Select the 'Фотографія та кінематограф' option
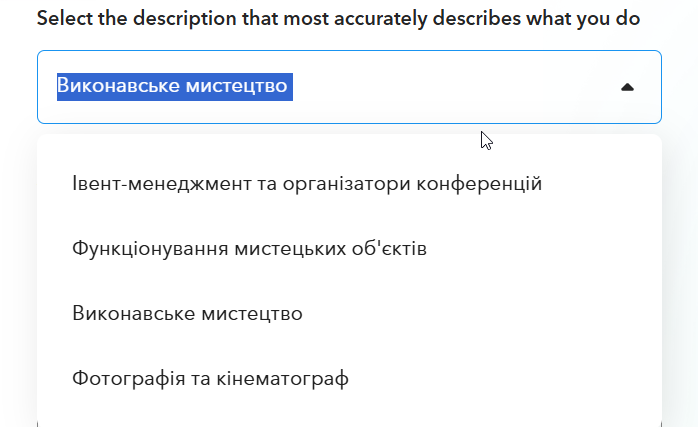The height and width of the screenshot is (427, 698). 210,379
